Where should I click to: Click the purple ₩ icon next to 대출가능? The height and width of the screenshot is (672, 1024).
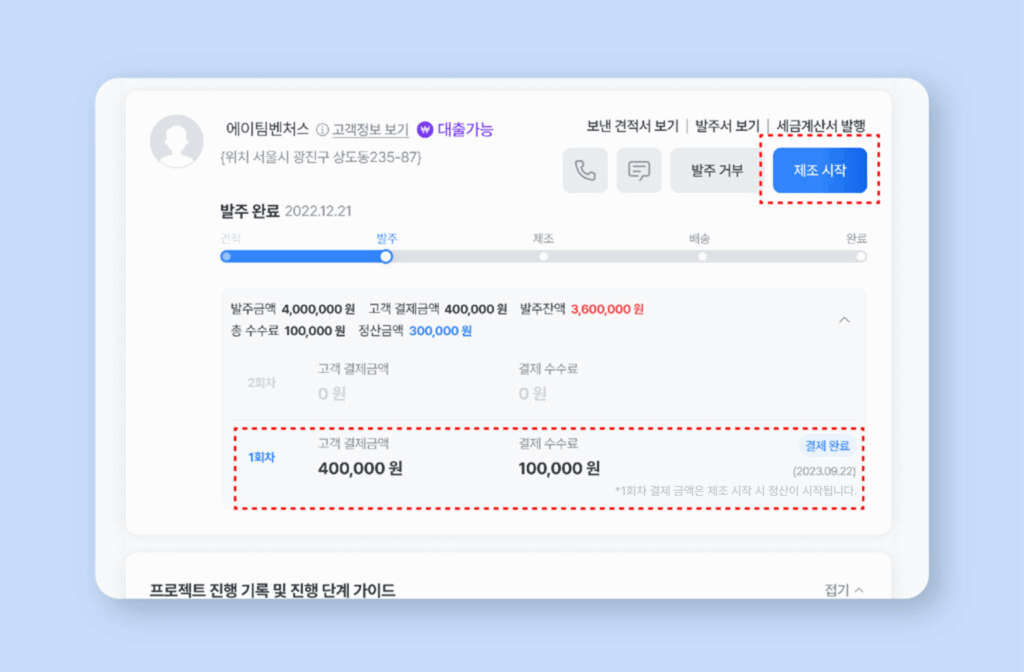click(425, 129)
